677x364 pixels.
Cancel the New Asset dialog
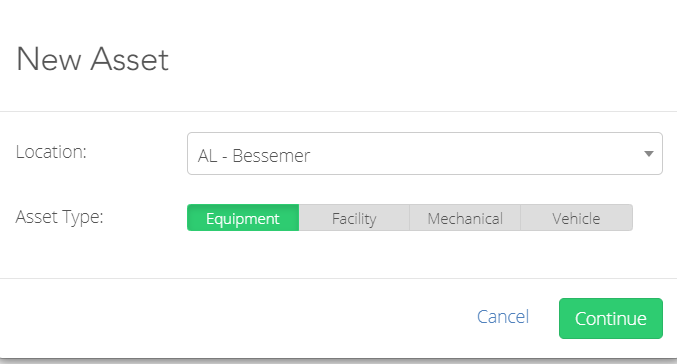(x=503, y=317)
